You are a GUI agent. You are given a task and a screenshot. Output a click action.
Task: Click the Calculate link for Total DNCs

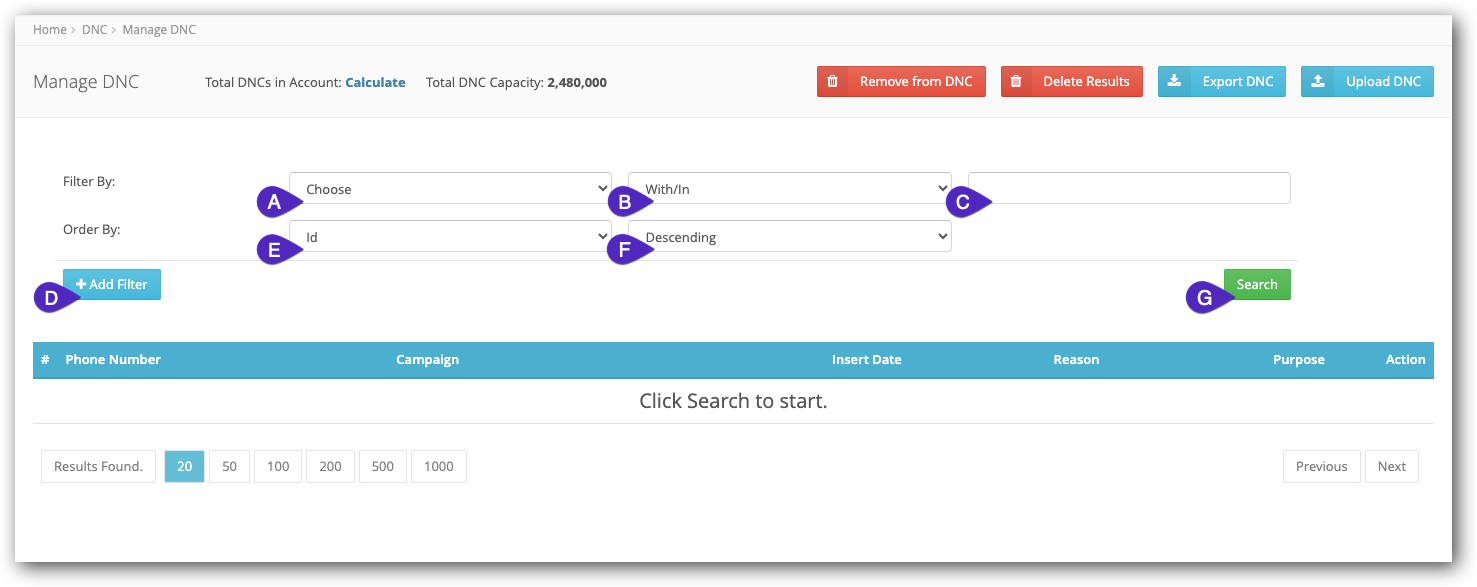pos(375,82)
